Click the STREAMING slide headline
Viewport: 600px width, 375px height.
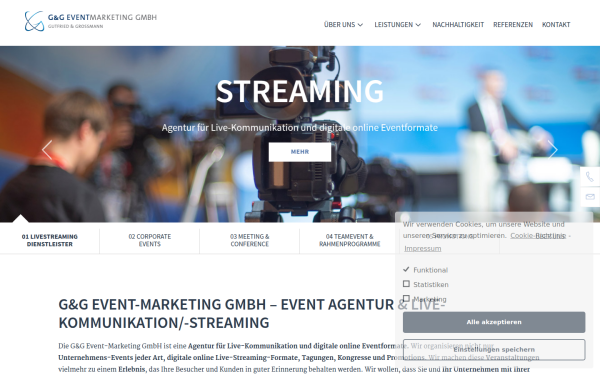click(x=300, y=91)
